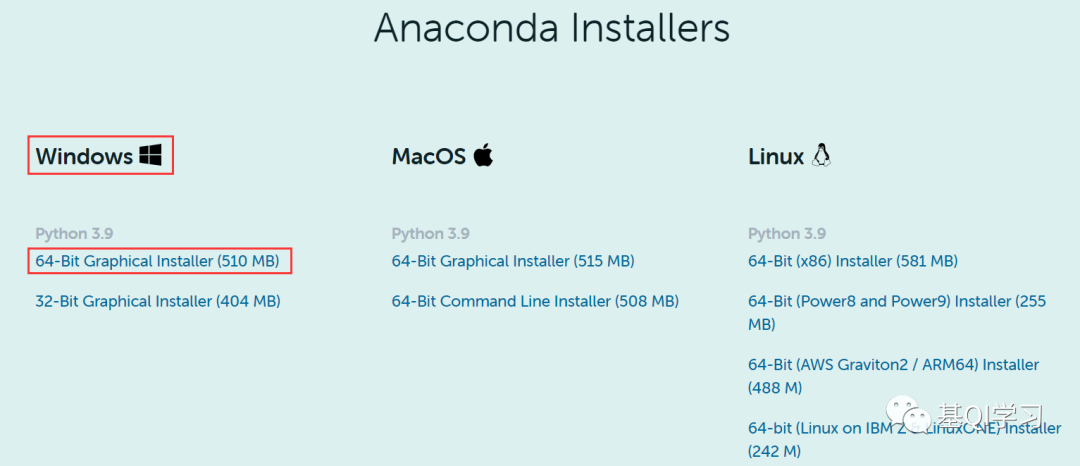This screenshot has height=466, width=1080.
Task: Click the Linux penguin icon
Action: tap(820, 156)
